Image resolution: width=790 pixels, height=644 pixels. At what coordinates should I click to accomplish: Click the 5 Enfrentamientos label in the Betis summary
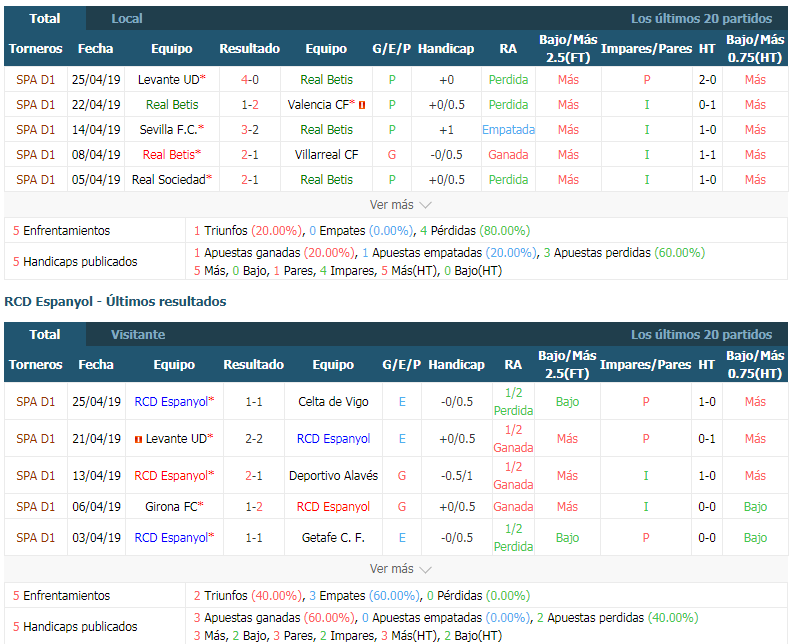click(x=61, y=231)
